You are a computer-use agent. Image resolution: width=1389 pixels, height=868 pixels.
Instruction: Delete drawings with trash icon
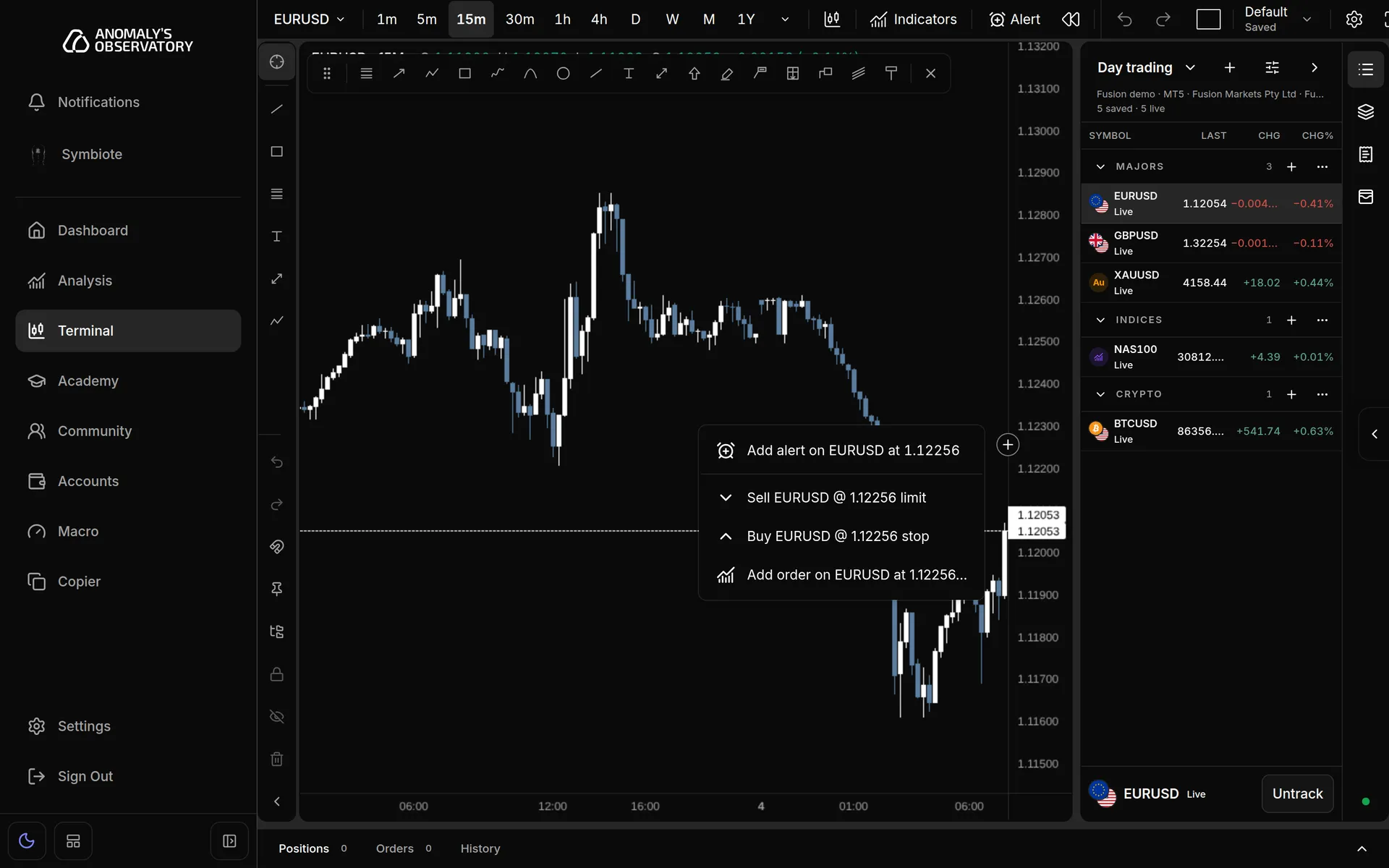(x=276, y=759)
